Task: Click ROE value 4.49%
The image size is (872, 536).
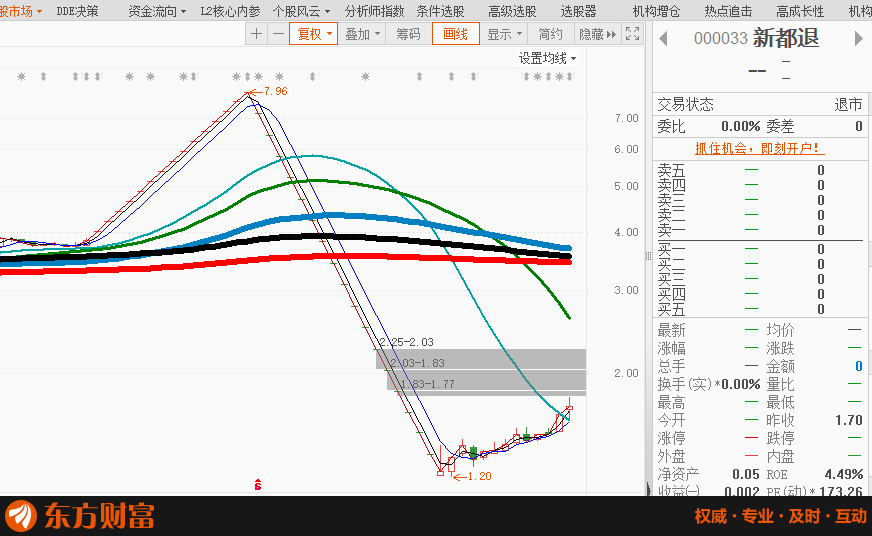Action: pyautogui.click(x=844, y=474)
